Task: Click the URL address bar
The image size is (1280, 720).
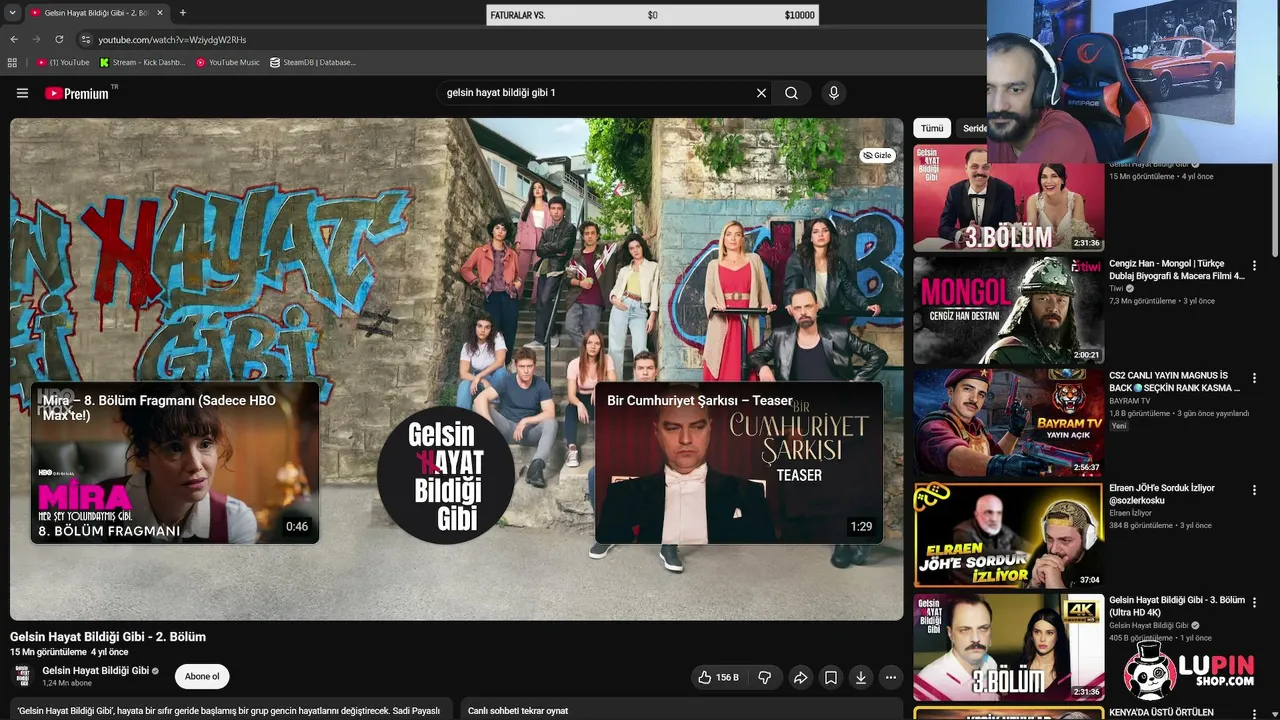Action: (530, 39)
